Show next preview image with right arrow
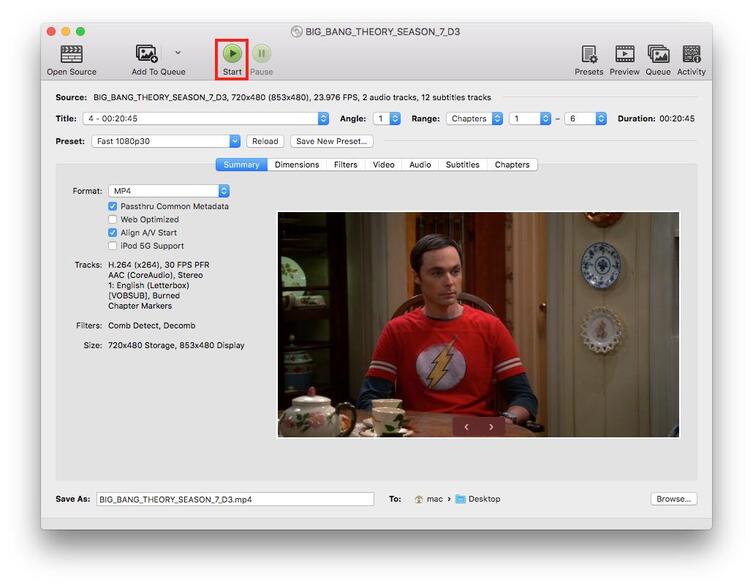The image size is (753, 588). pos(491,427)
